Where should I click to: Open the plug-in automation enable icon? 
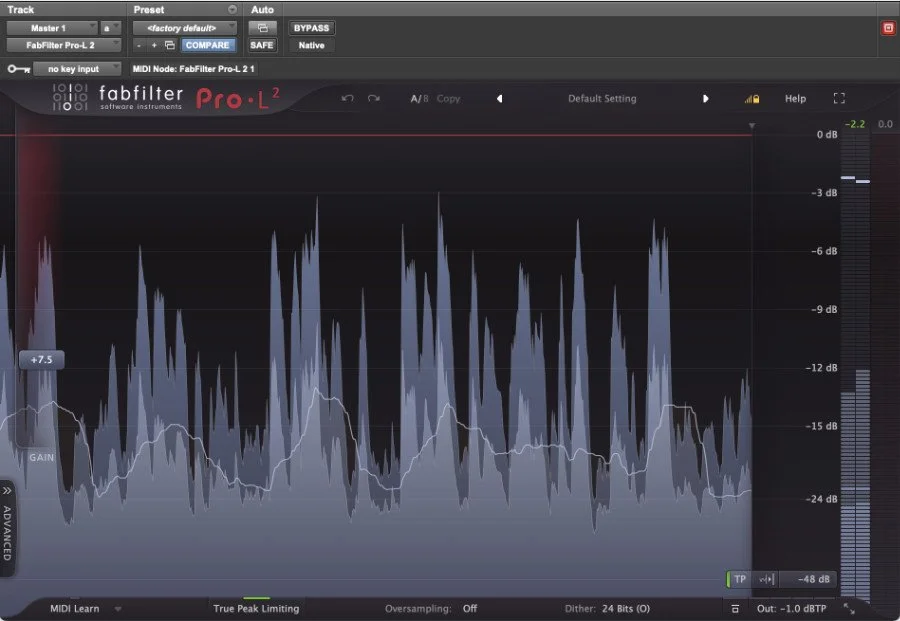tap(262, 28)
